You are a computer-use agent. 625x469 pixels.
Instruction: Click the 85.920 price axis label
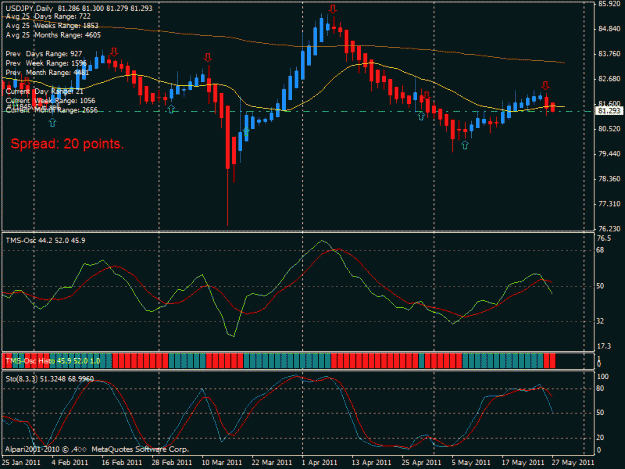(x=609, y=4)
